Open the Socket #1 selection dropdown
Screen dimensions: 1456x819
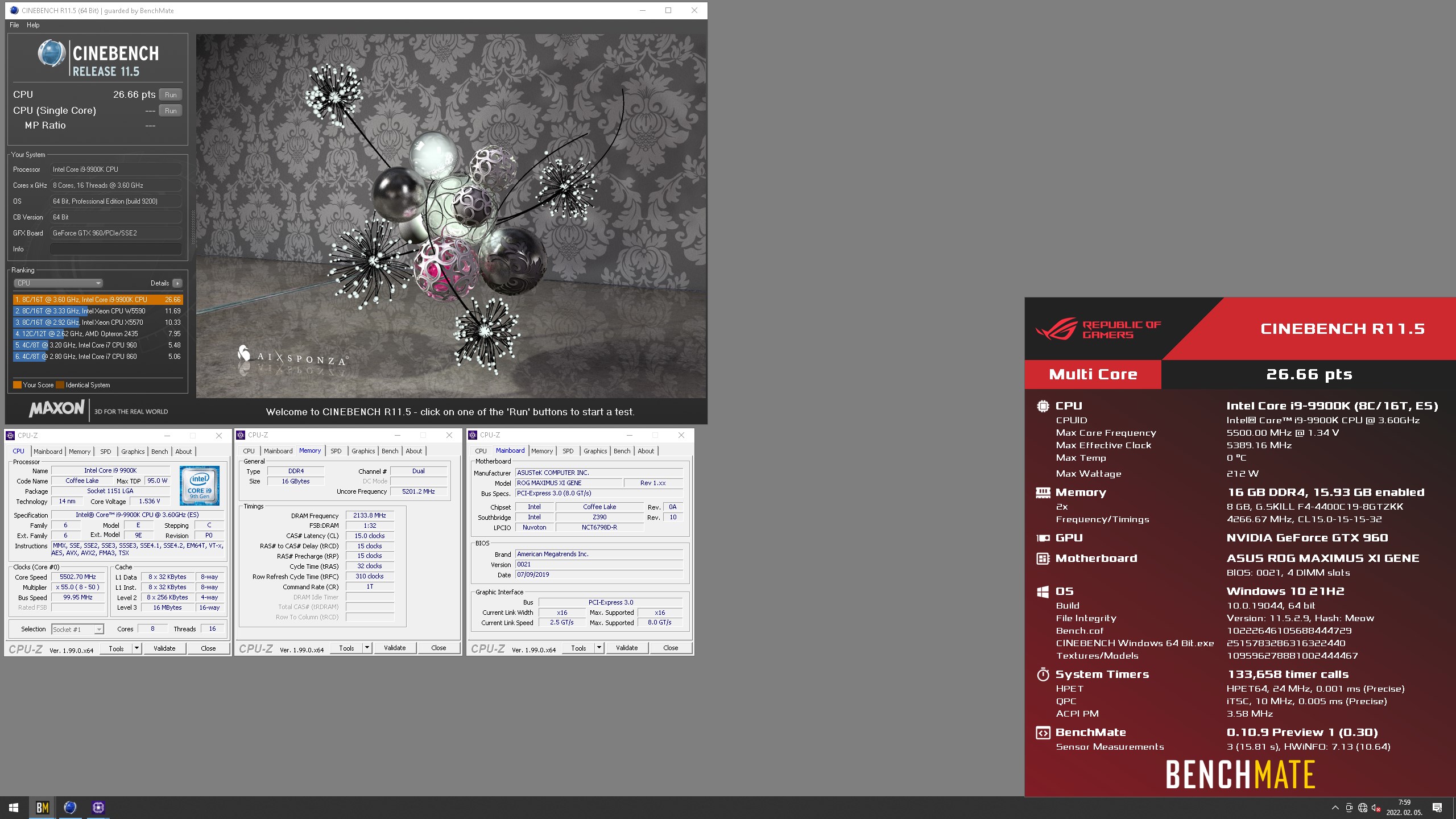pos(78,630)
